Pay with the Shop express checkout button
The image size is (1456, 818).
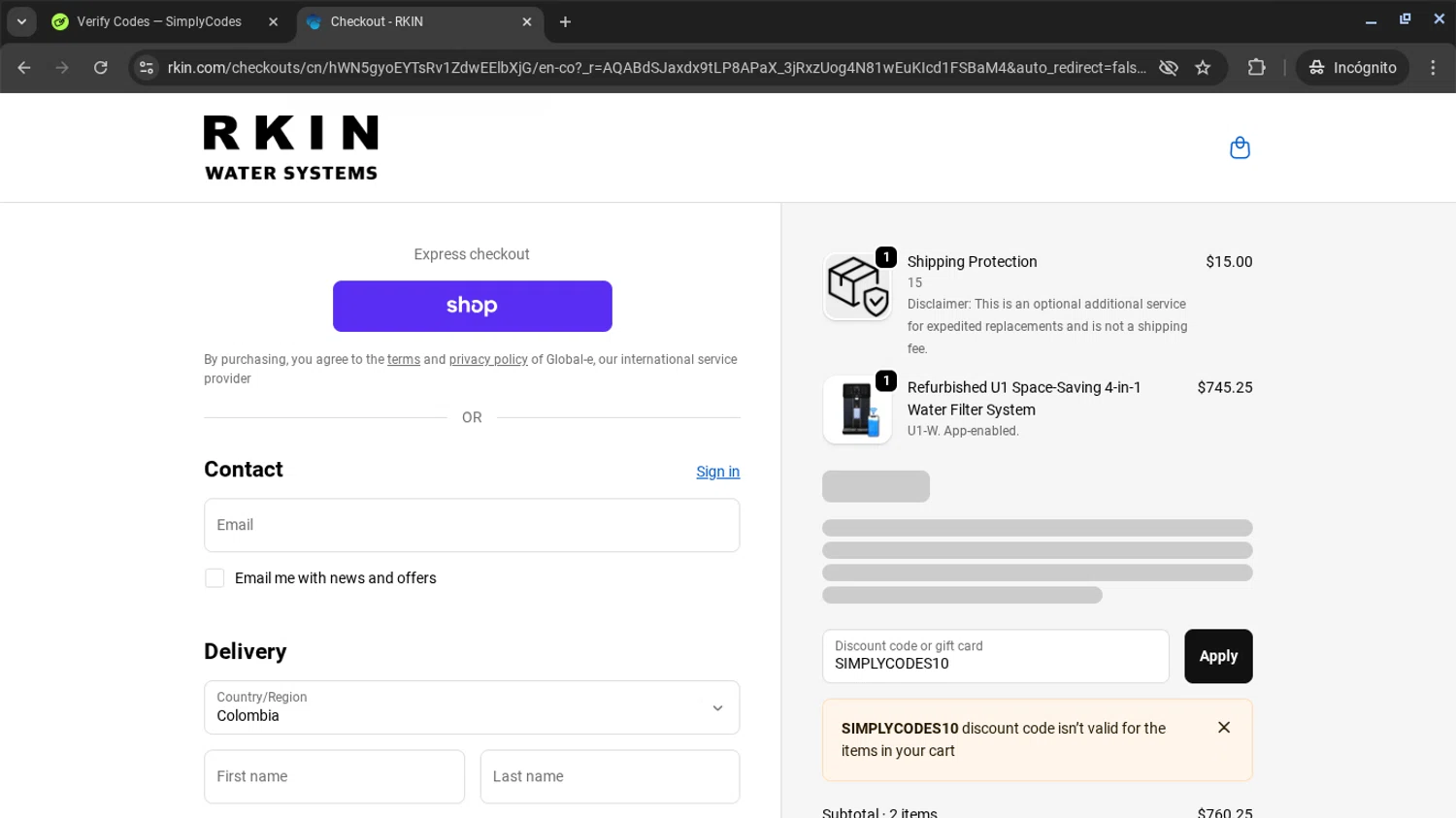click(473, 306)
